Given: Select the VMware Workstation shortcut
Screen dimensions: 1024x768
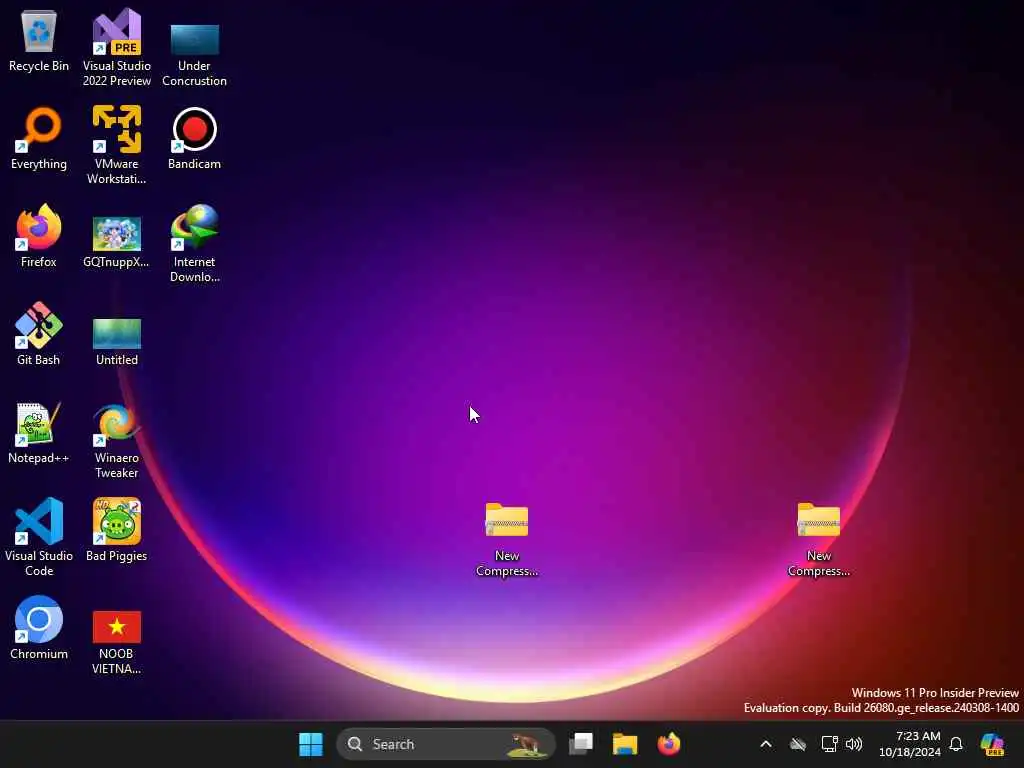Looking at the screenshot, I should coord(116,145).
